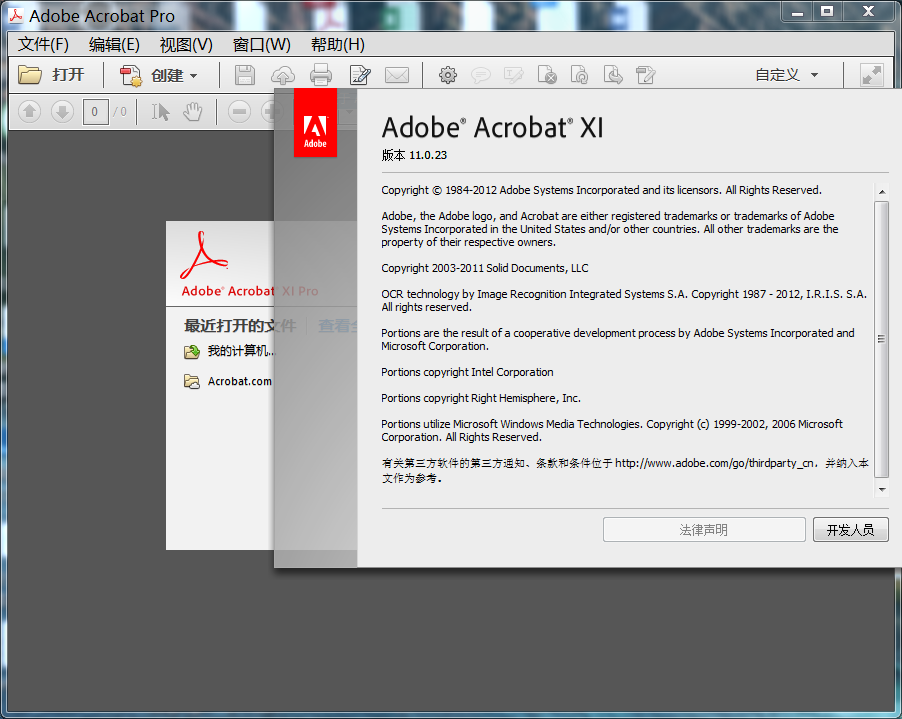Click the Preferences gear icon
The image size is (902, 719).
point(448,75)
